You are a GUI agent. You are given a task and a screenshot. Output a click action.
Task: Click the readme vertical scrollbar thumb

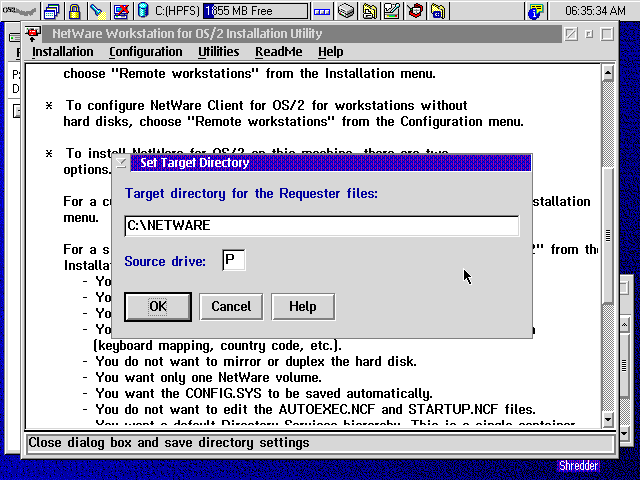point(608,235)
